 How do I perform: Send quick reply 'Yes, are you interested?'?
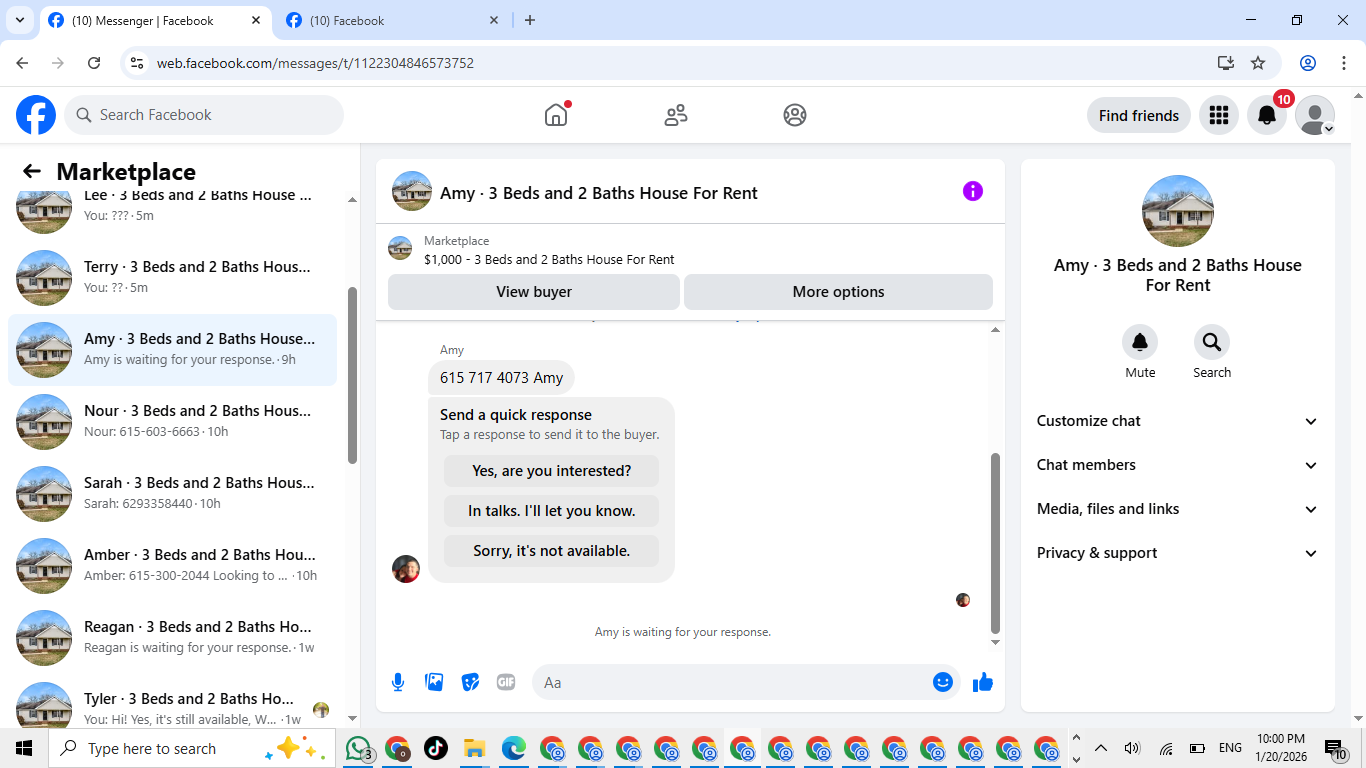(551, 471)
